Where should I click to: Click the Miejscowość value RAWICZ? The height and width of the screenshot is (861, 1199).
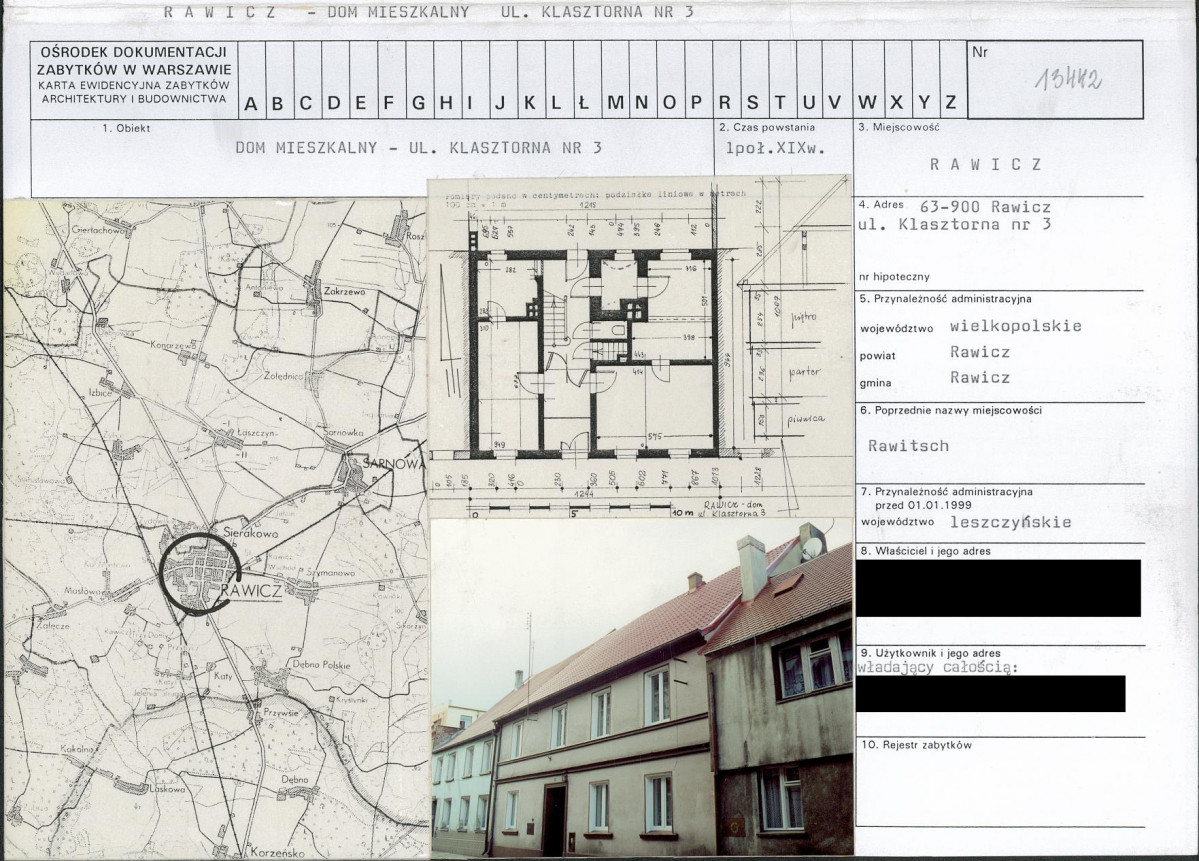(985, 164)
